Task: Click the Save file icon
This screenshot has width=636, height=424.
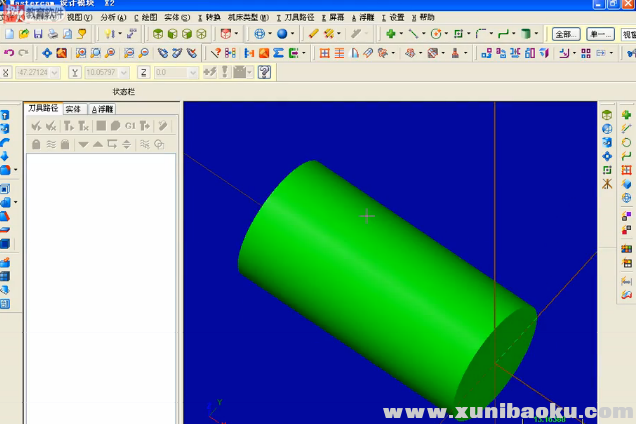Action: pyautogui.click(x=38, y=34)
